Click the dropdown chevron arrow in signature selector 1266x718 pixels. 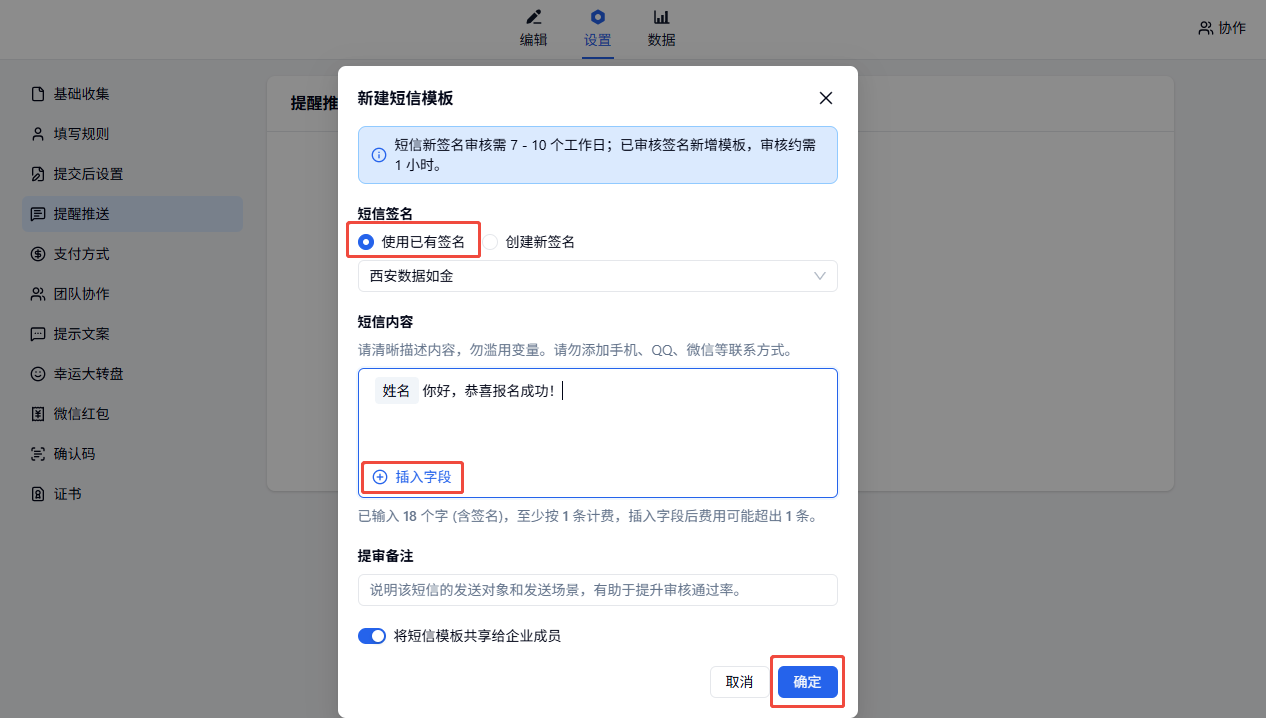point(820,276)
